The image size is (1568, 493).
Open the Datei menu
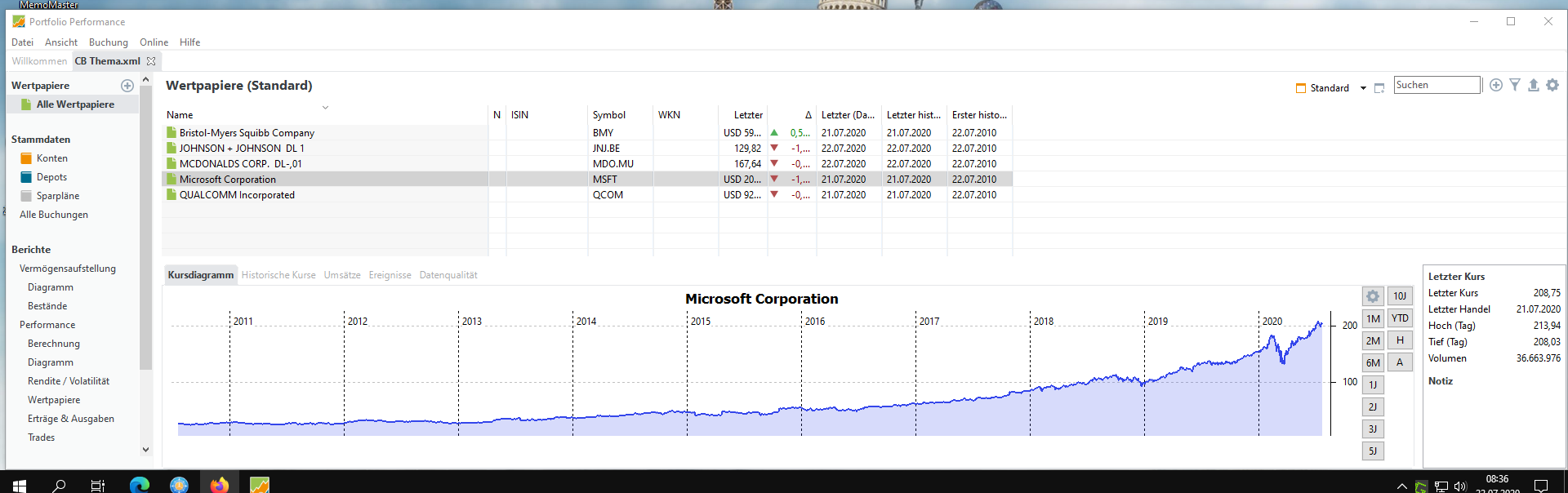(22, 42)
